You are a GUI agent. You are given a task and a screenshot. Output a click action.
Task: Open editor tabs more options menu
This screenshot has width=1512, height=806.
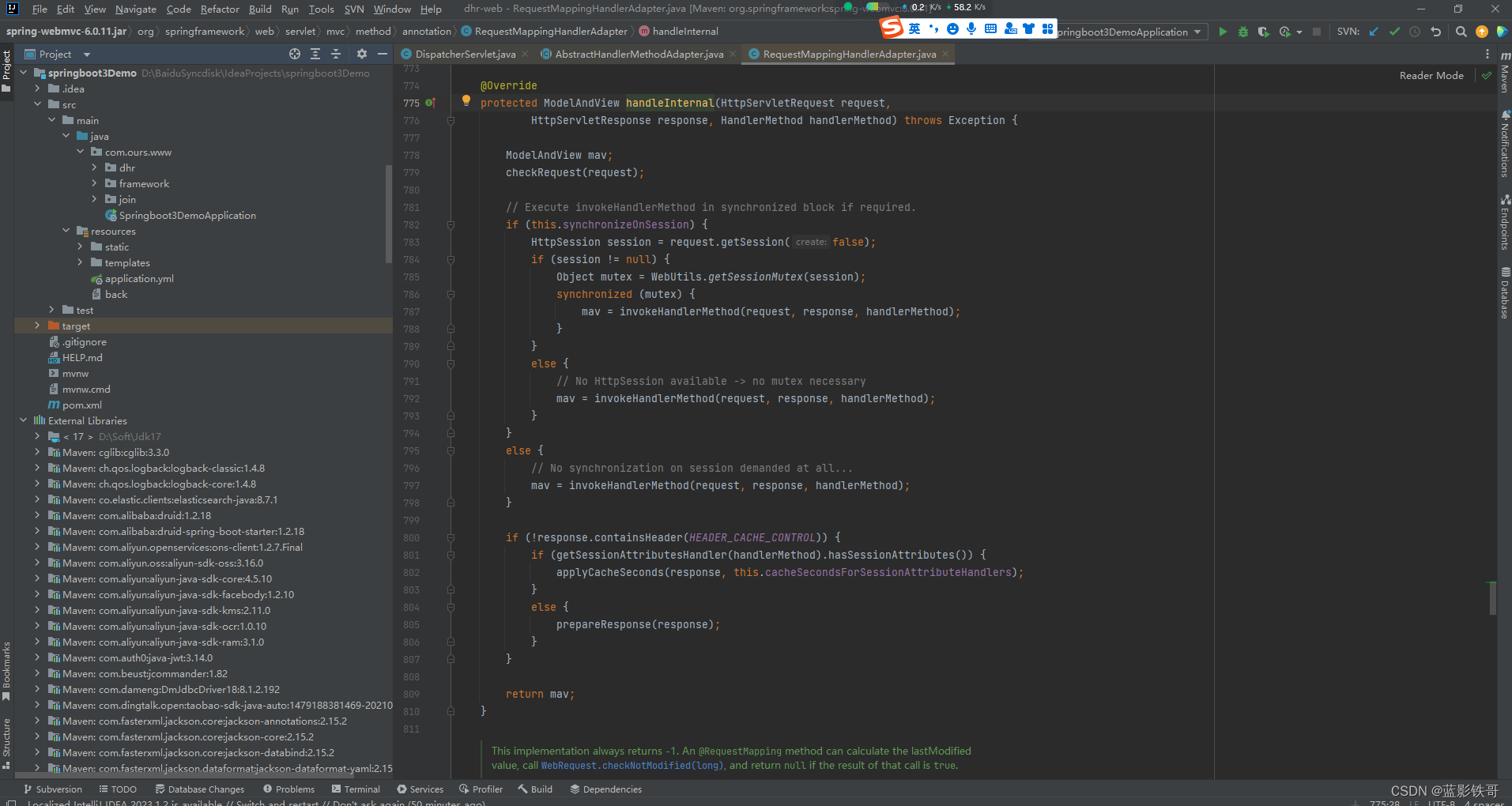point(1487,54)
